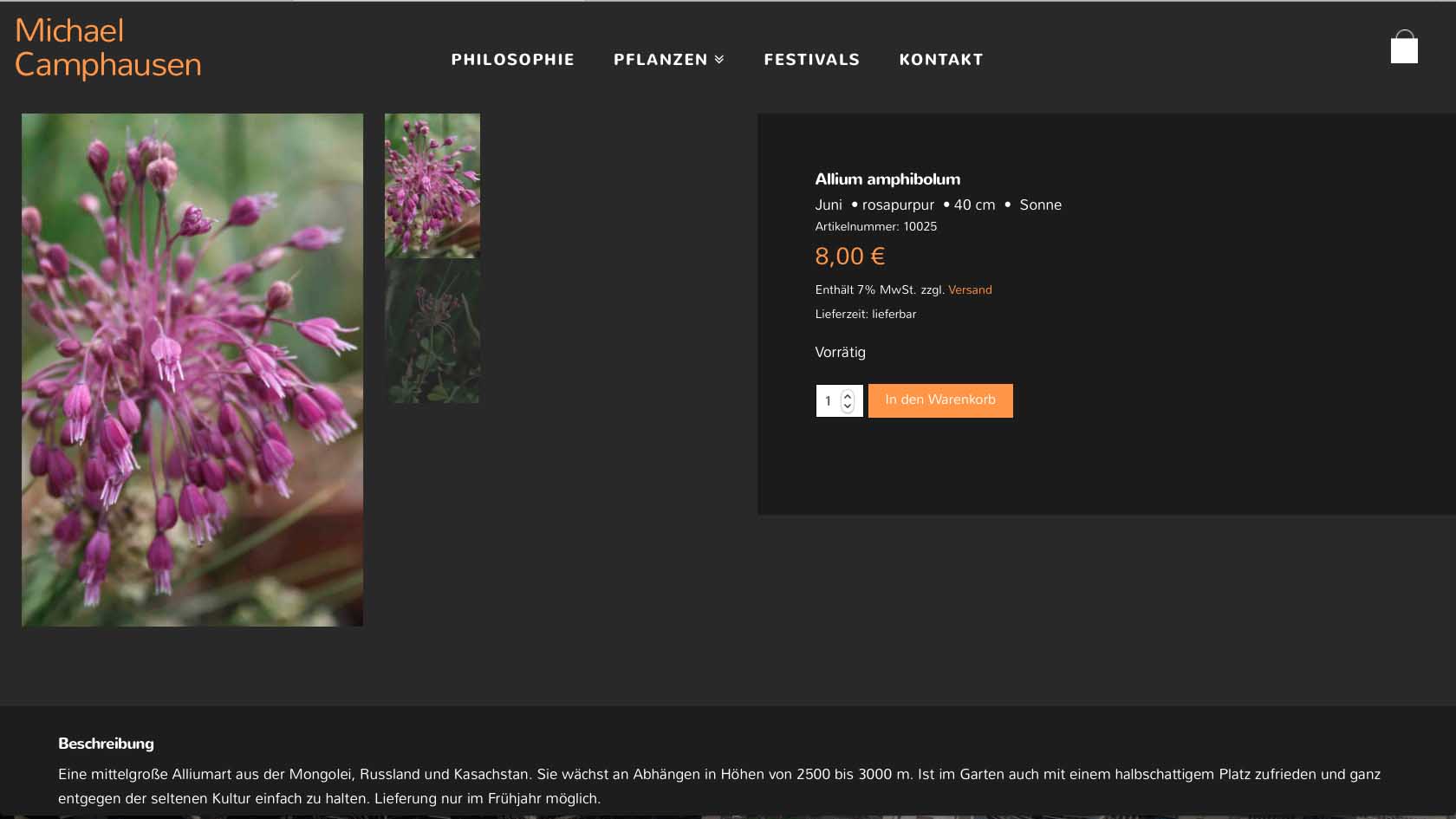Add item with In den Warenkorb
Viewport: 1456px width, 819px height.
click(940, 400)
